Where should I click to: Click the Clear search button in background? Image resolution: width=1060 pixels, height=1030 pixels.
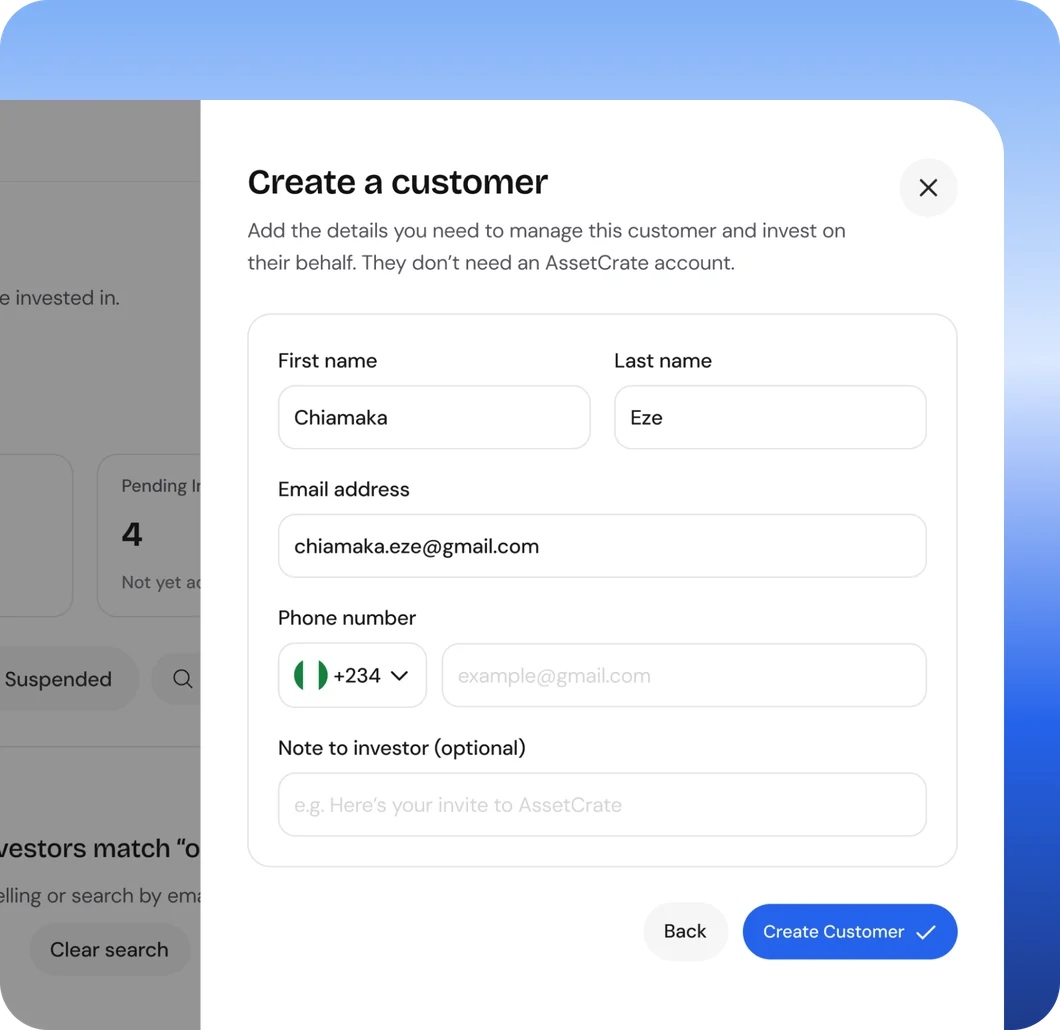(x=109, y=950)
